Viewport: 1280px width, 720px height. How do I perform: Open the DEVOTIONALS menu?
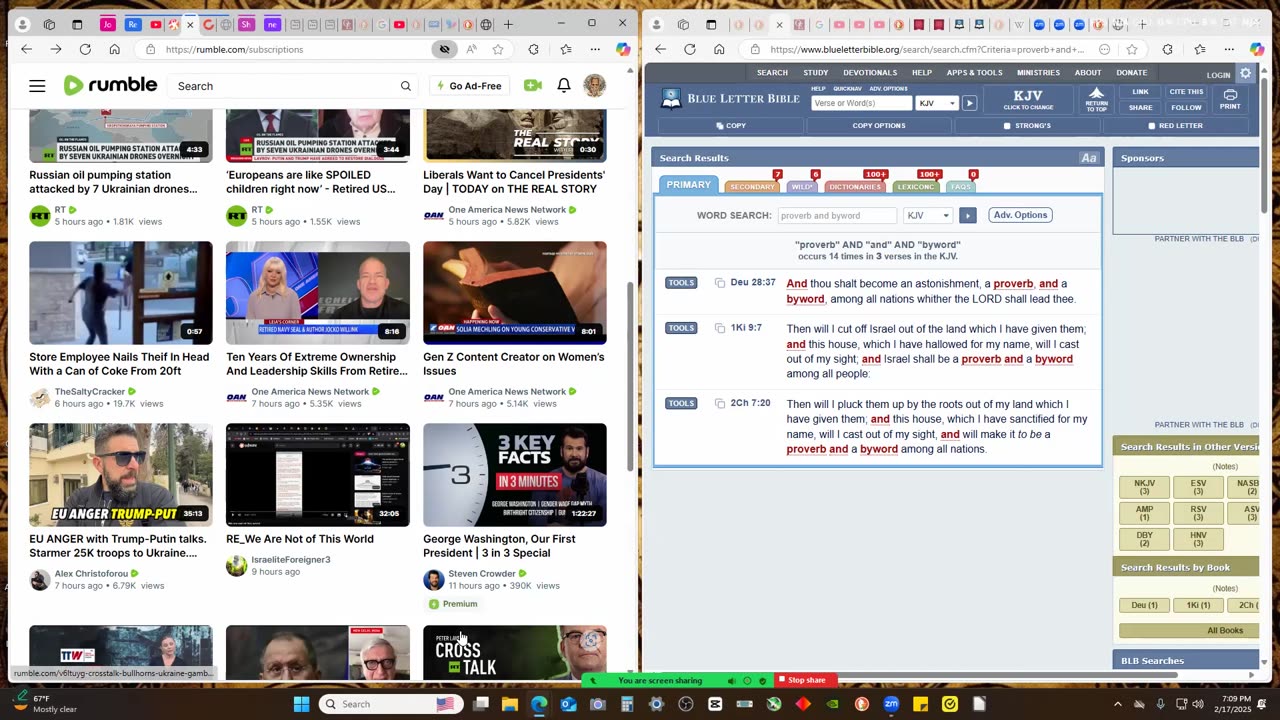(x=870, y=73)
